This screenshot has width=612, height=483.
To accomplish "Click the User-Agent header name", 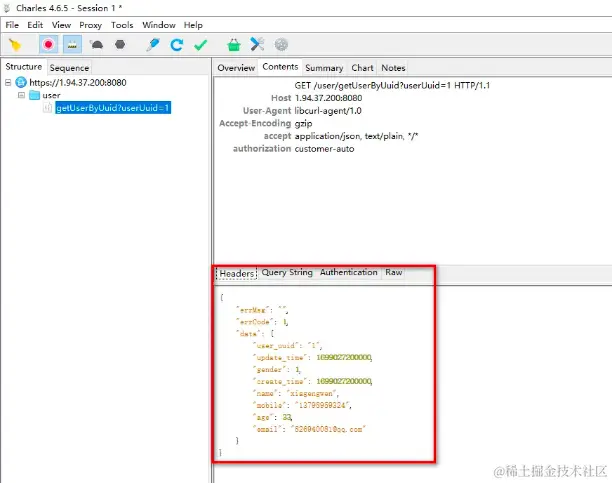I will (x=267, y=111).
